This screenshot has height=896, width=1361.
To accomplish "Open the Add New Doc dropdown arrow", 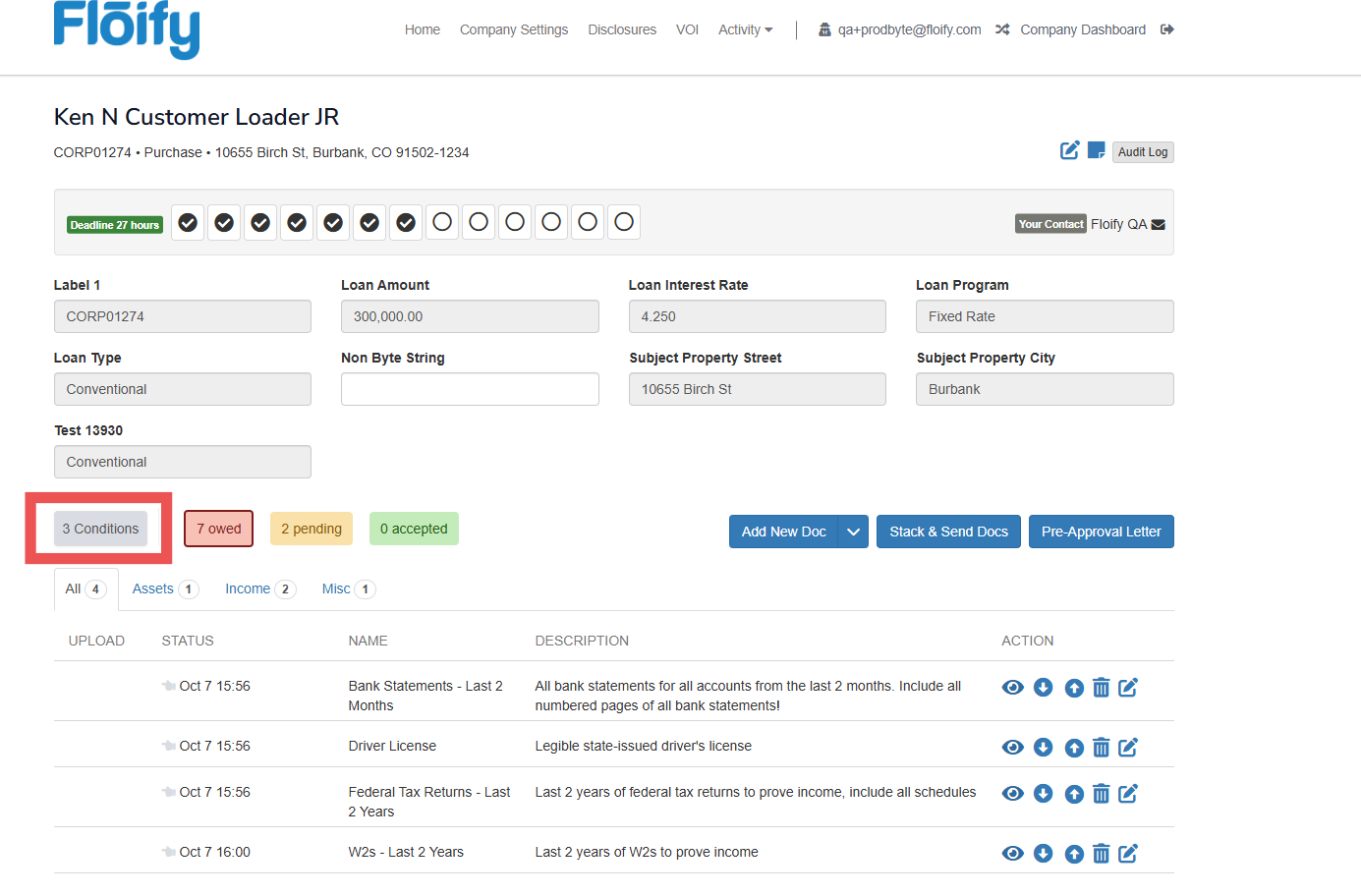I will click(x=853, y=532).
